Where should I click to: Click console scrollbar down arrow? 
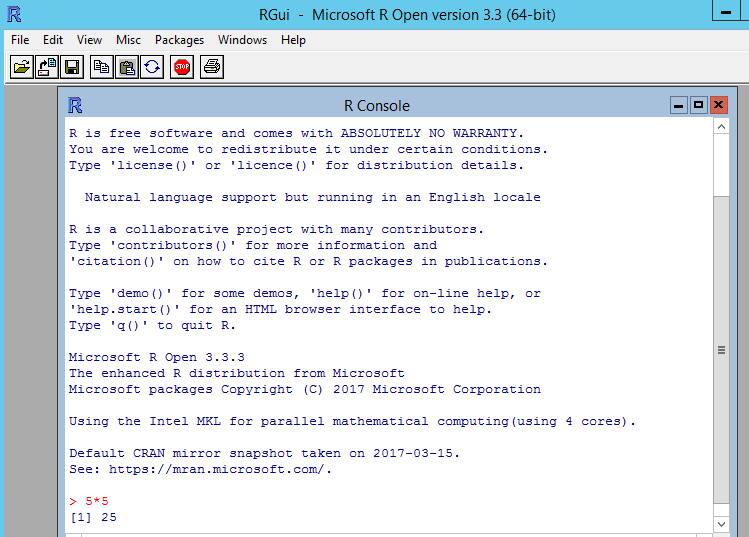click(x=721, y=524)
